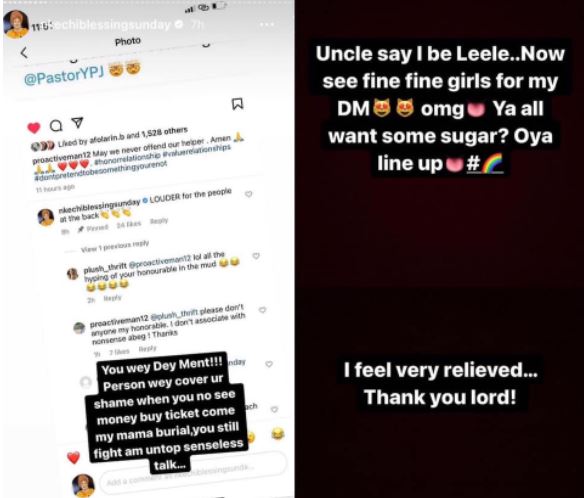Tap the laughing emoji quick reaction

278,434
